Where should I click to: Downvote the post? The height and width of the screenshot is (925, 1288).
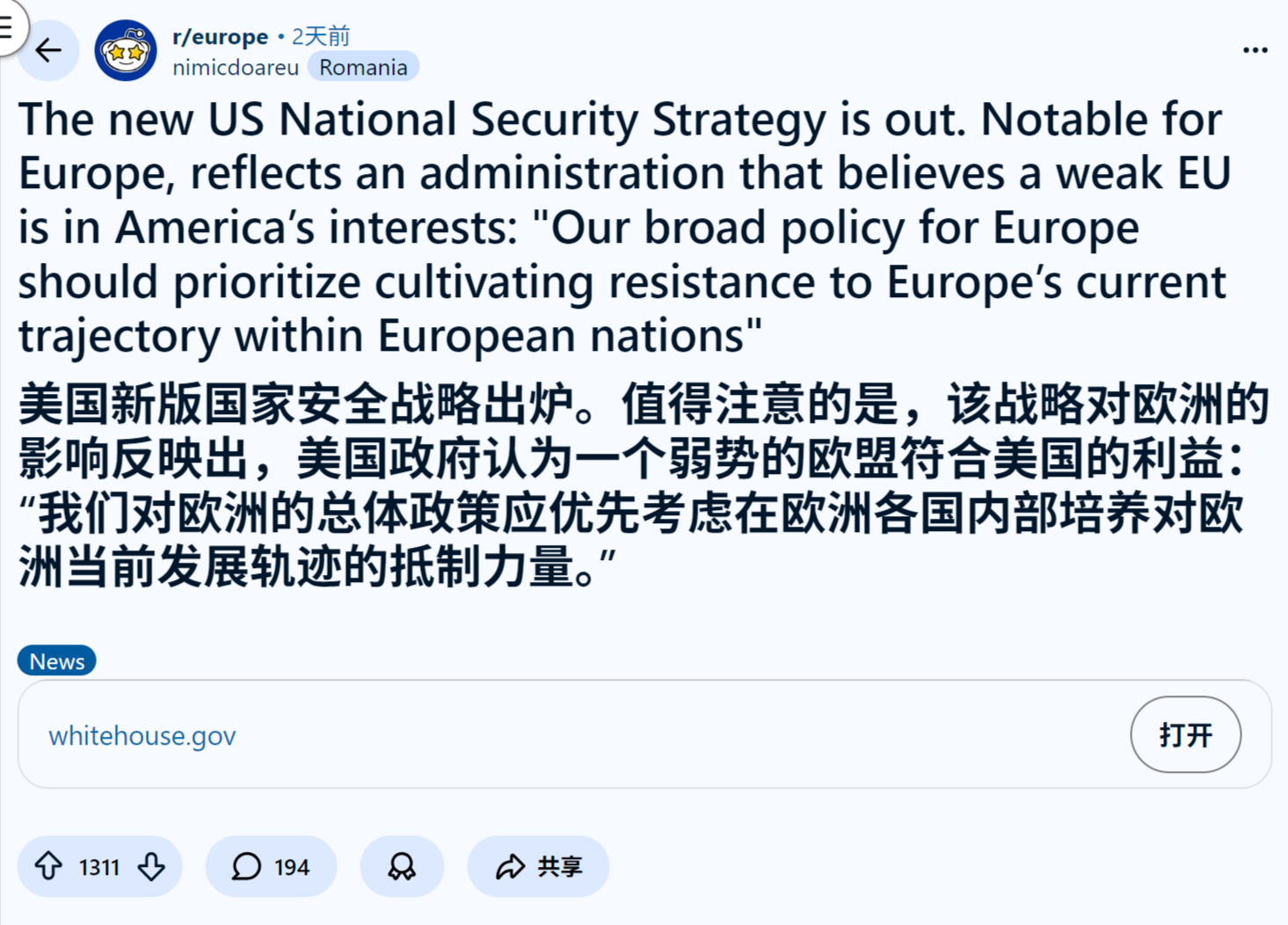(151, 867)
